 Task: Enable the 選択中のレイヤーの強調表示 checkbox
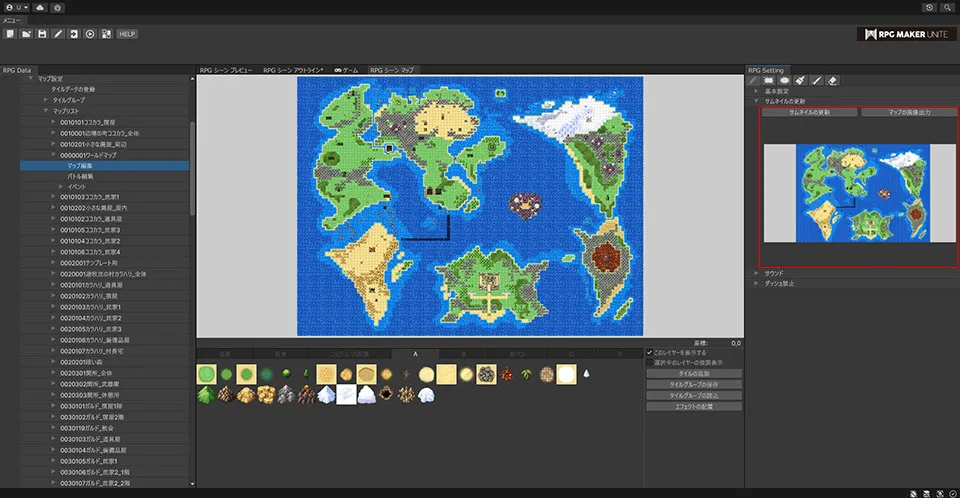[x=650, y=362]
